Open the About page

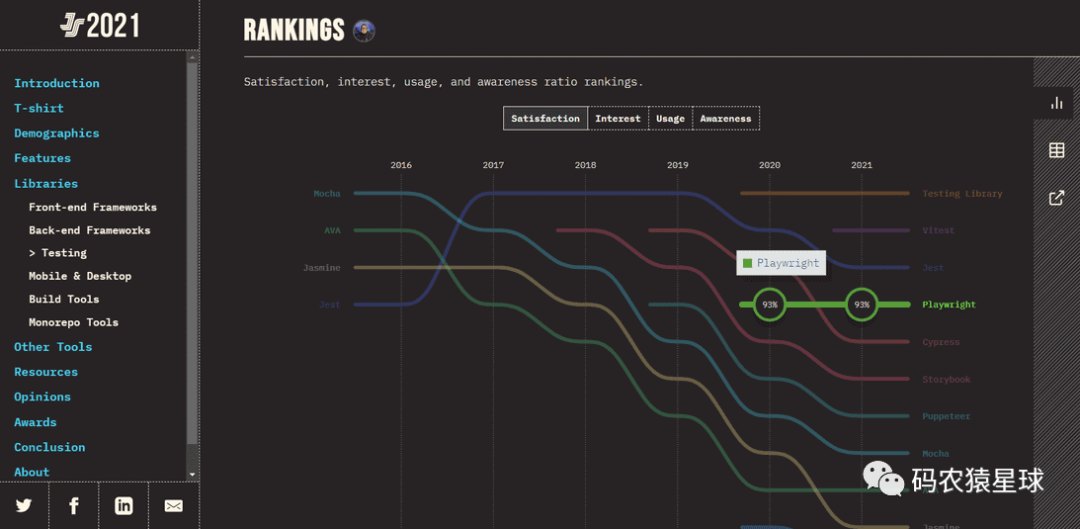click(x=32, y=472)
